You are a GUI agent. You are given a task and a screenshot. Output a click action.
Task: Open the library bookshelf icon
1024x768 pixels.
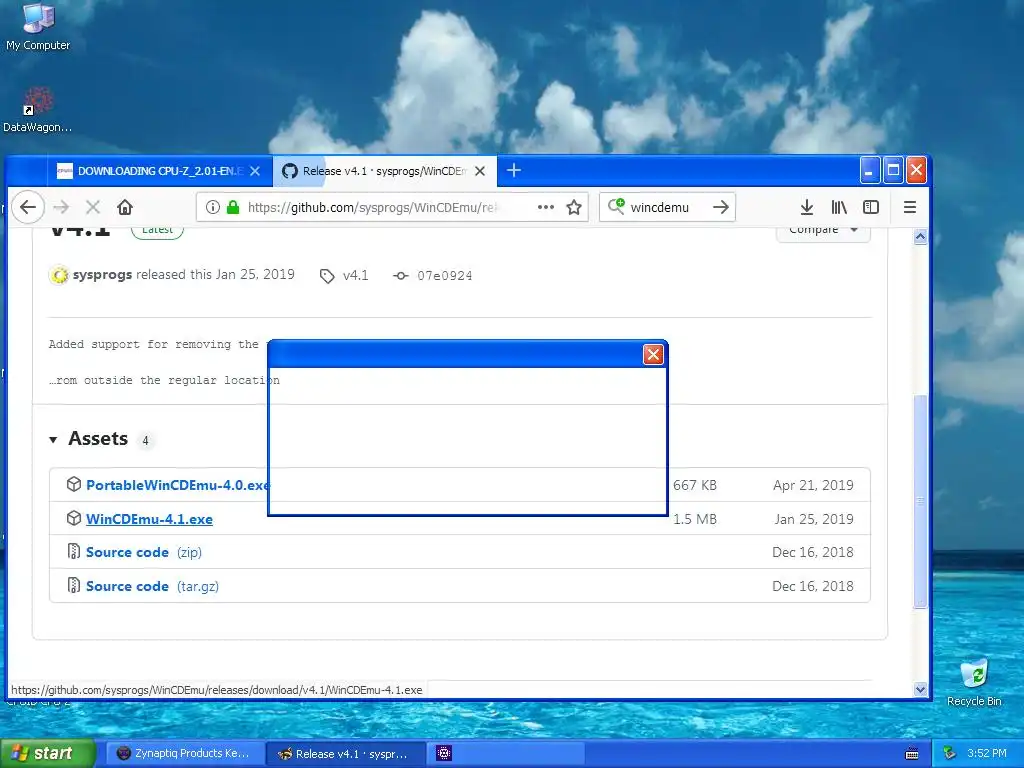pos(839,208)
